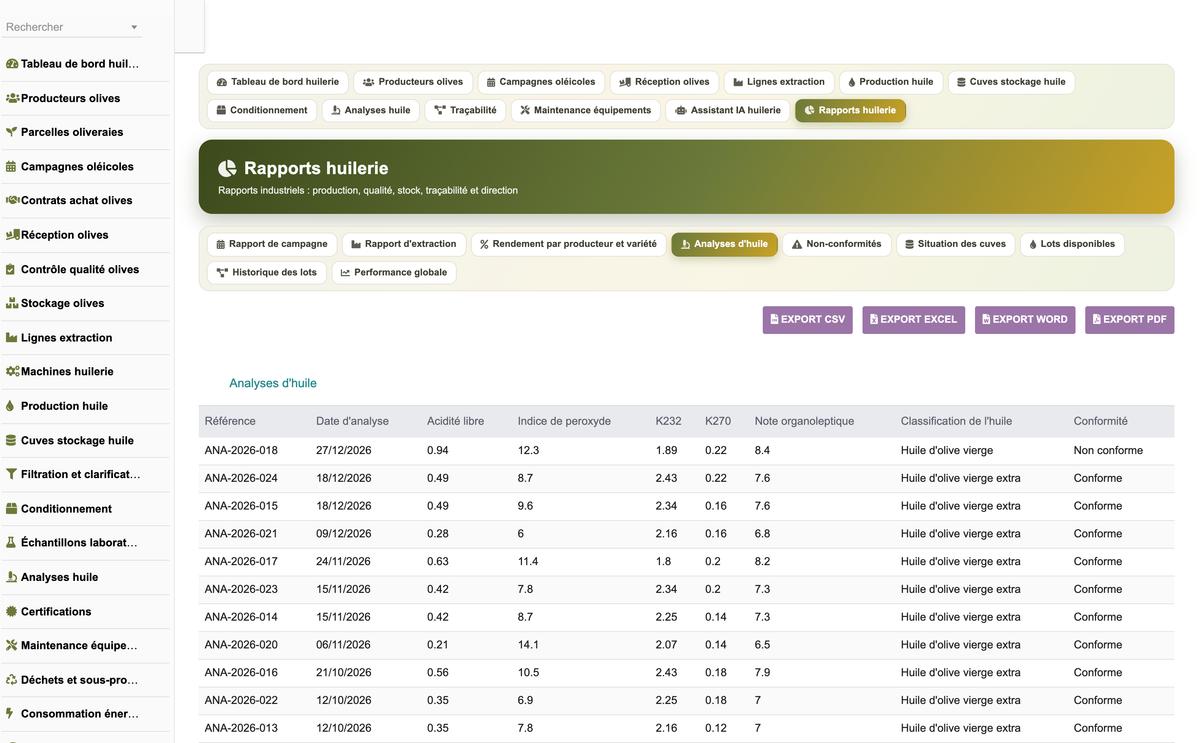
Task: Click Machines huilerie gears icon
Action: pos(12,371)
